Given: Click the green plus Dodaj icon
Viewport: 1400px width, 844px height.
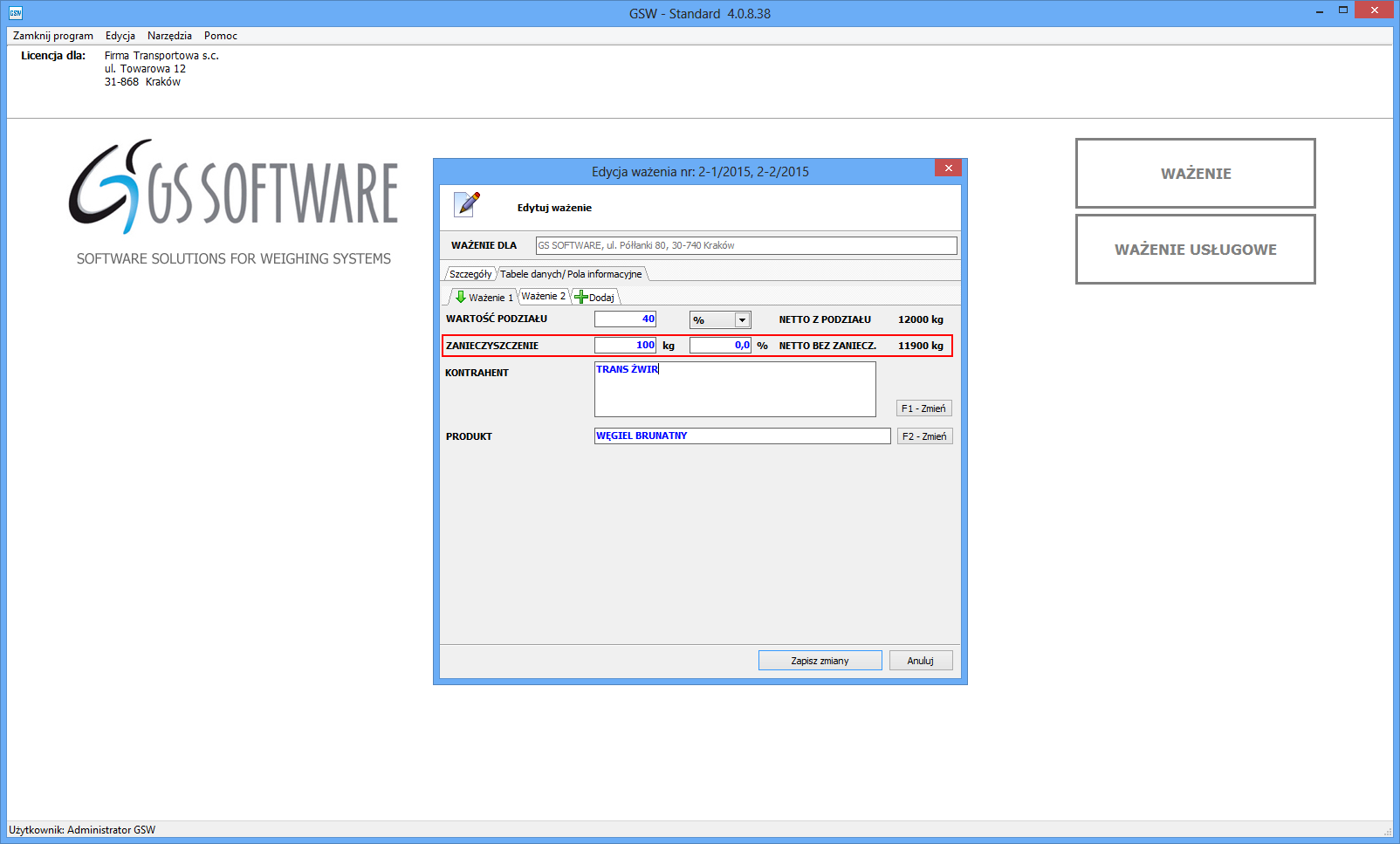Looking at the screenshot, I should pos(580,298).
